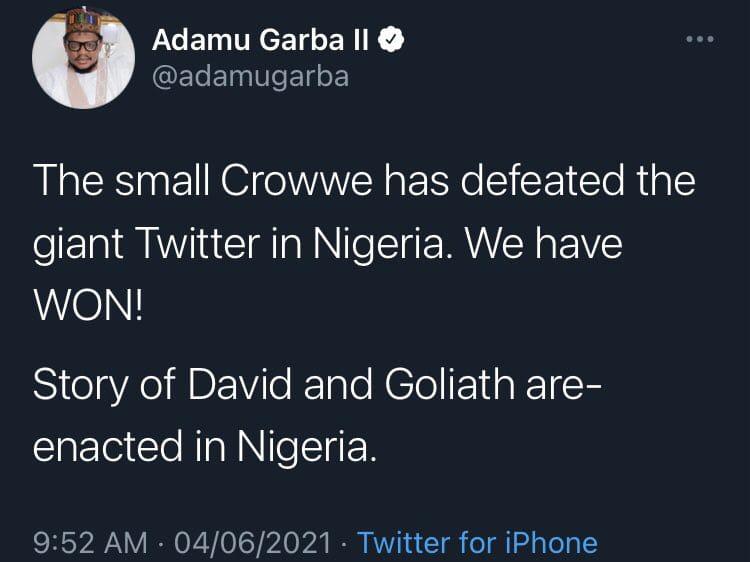
Task: Open the tweet's three-dot more options menu
Action: click(699, 39)
